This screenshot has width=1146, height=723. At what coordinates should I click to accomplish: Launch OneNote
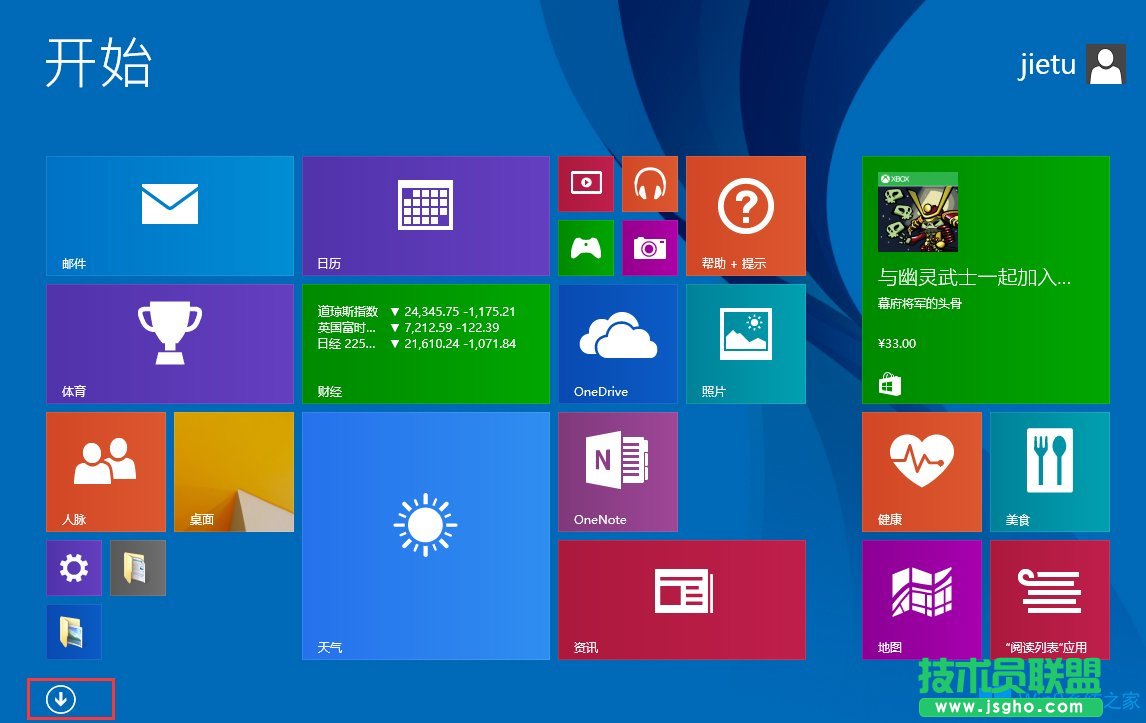[617, 471]
